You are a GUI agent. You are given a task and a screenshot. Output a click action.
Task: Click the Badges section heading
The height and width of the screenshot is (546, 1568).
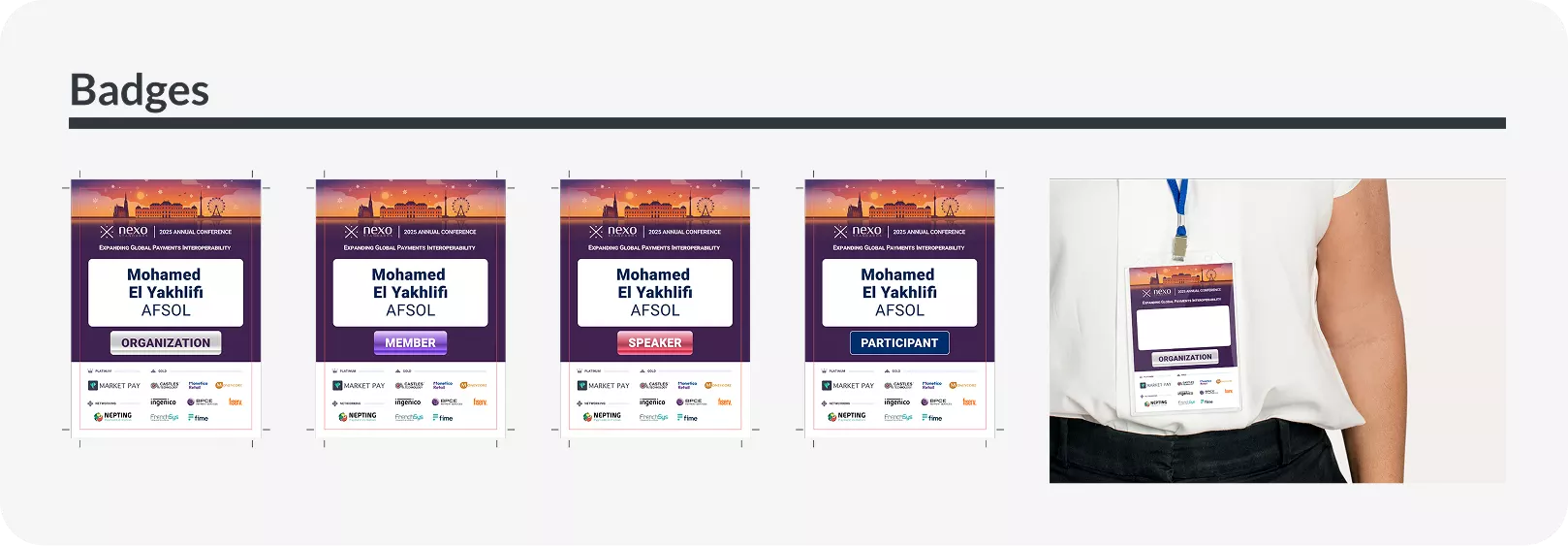point(140,90)
